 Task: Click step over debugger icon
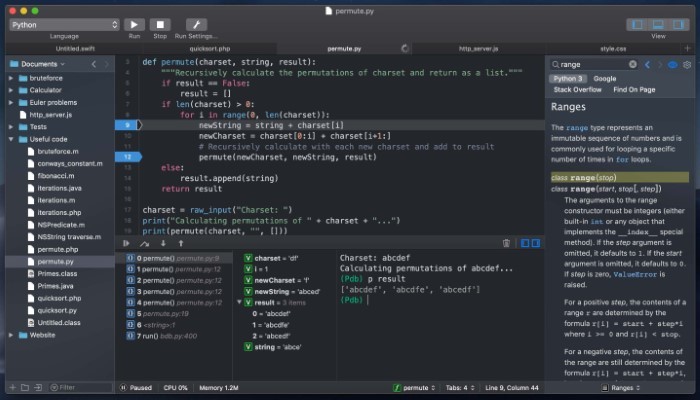[x=144, y=243]
